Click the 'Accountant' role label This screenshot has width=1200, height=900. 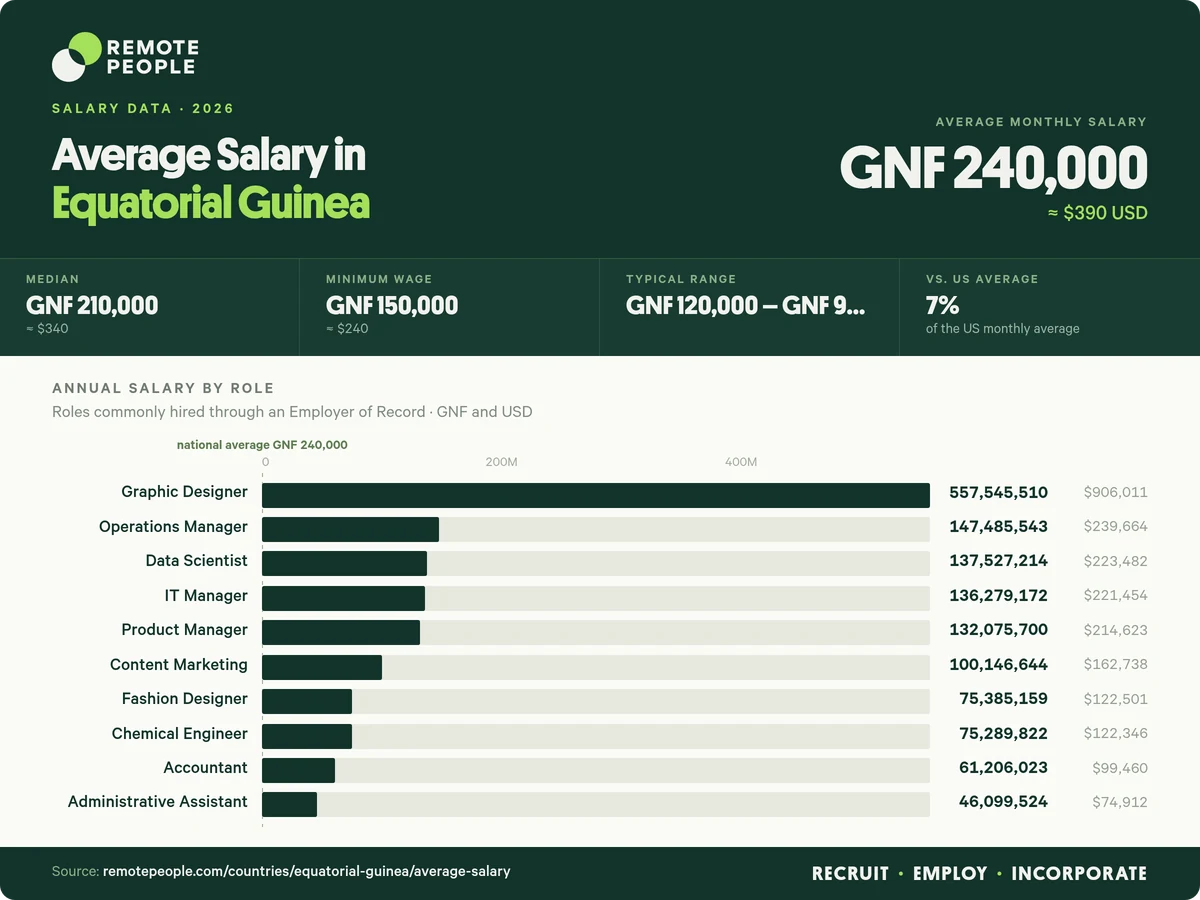coord(206,768)
